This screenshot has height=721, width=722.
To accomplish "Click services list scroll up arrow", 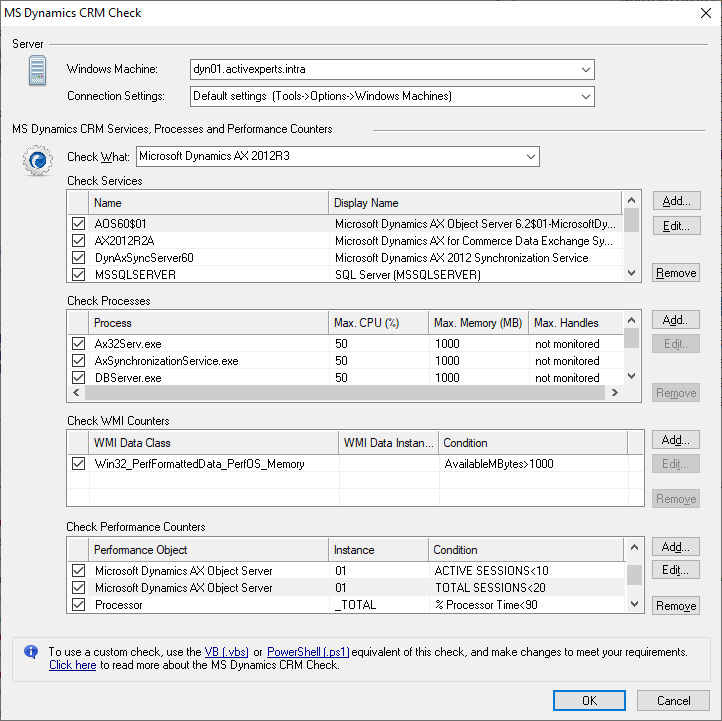I will [631, 200].
